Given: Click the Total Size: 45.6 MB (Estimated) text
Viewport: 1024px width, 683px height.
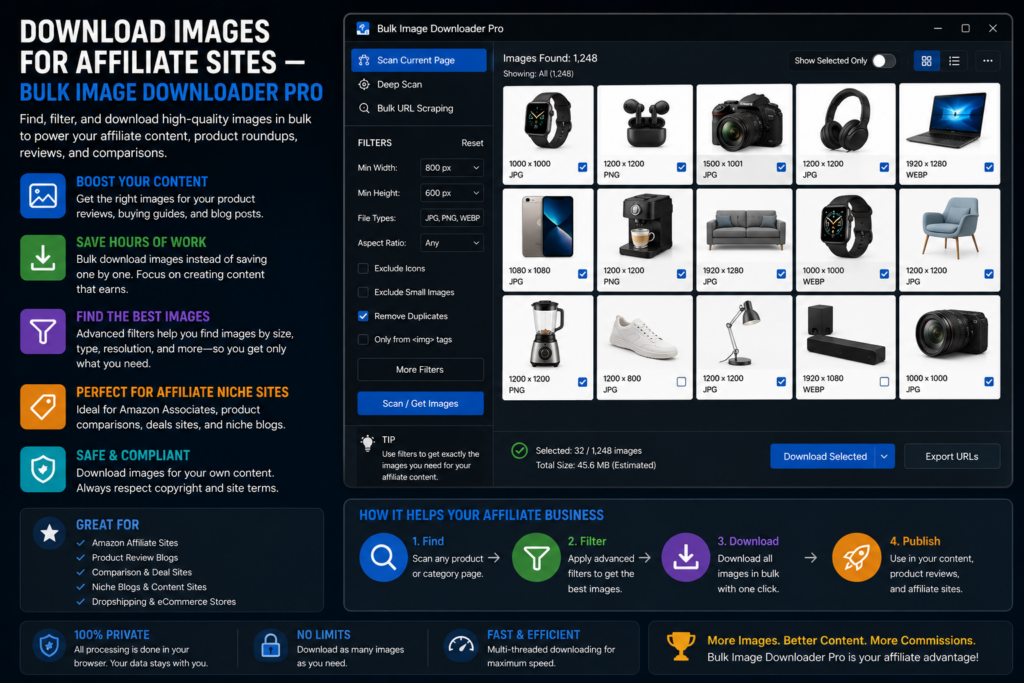Looking at the screenshot, I should 596,465.
